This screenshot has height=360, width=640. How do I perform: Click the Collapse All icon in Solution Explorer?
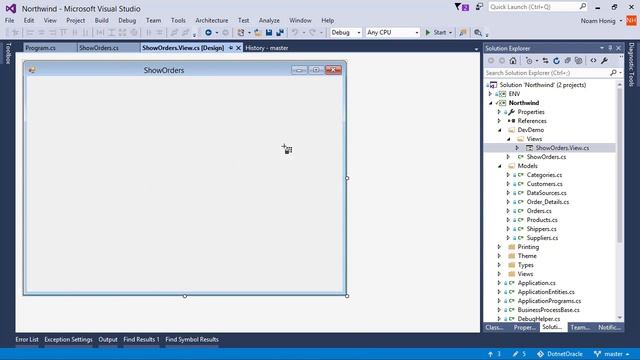[x=567, y=60]
